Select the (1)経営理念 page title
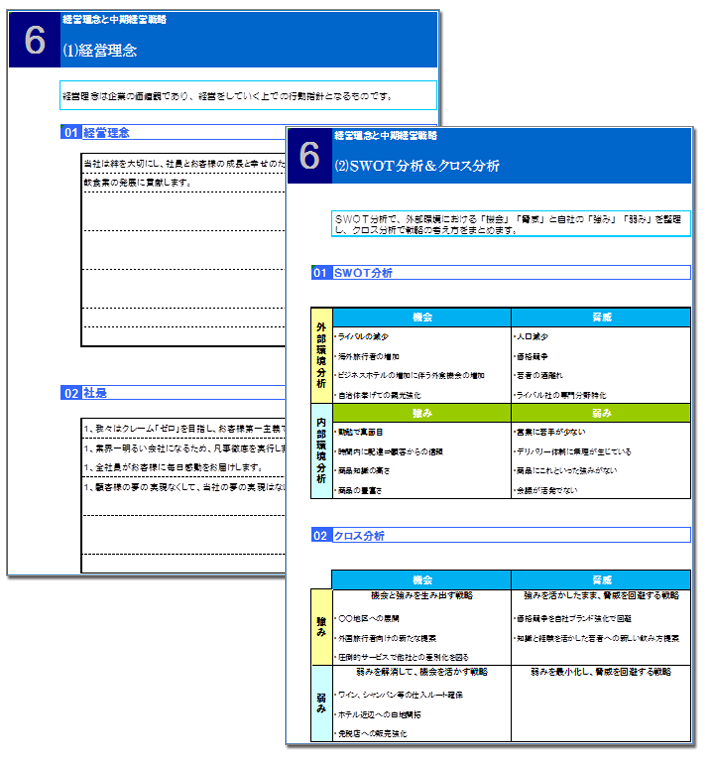The height and width of the screenshot is (768, 713). [100, 48]
